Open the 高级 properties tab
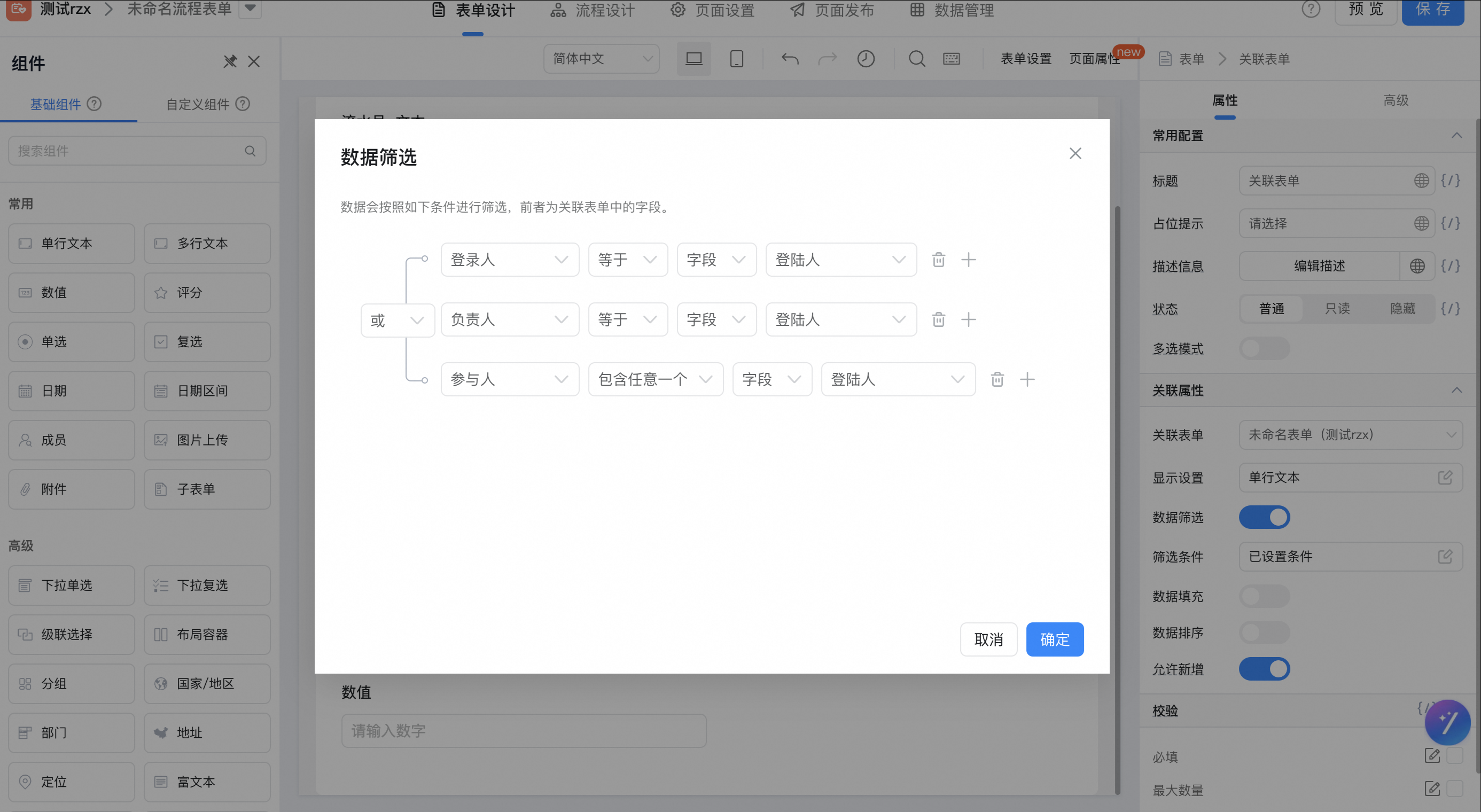 1396,100
